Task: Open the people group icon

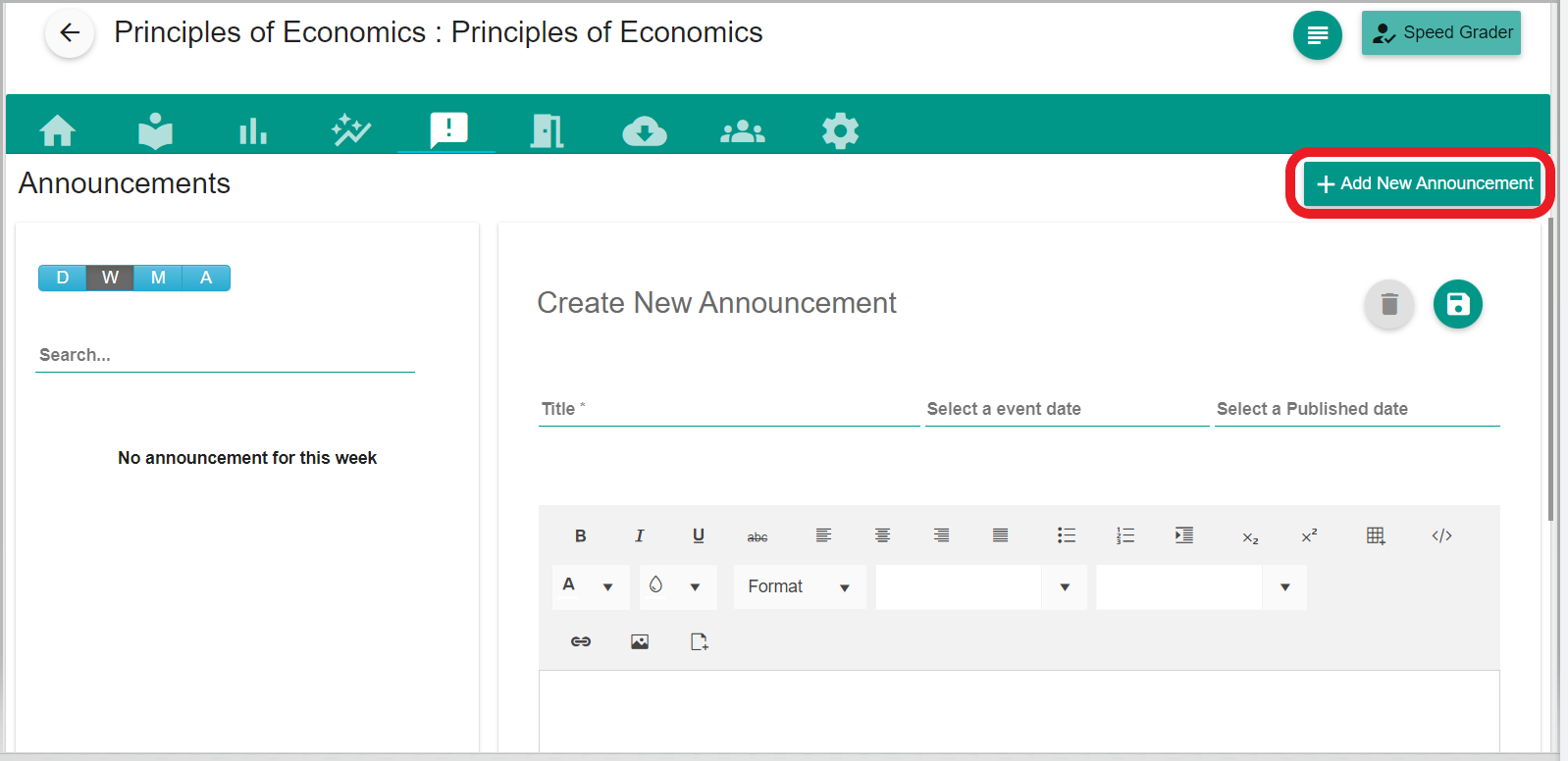Action: [x=742, y=130]
